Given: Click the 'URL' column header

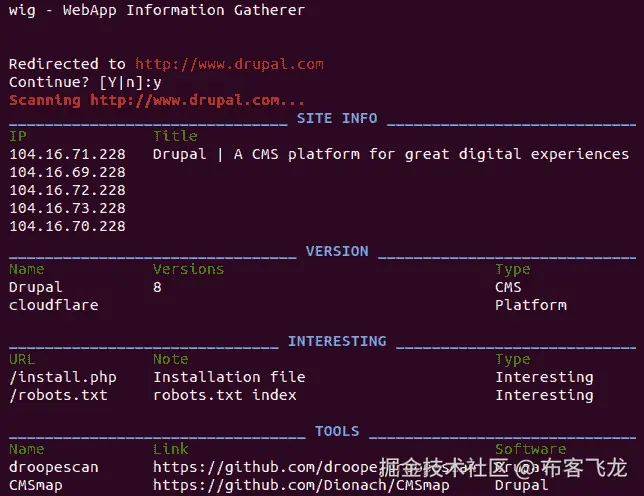Looking at the screenshot, I should coord(22,359).
